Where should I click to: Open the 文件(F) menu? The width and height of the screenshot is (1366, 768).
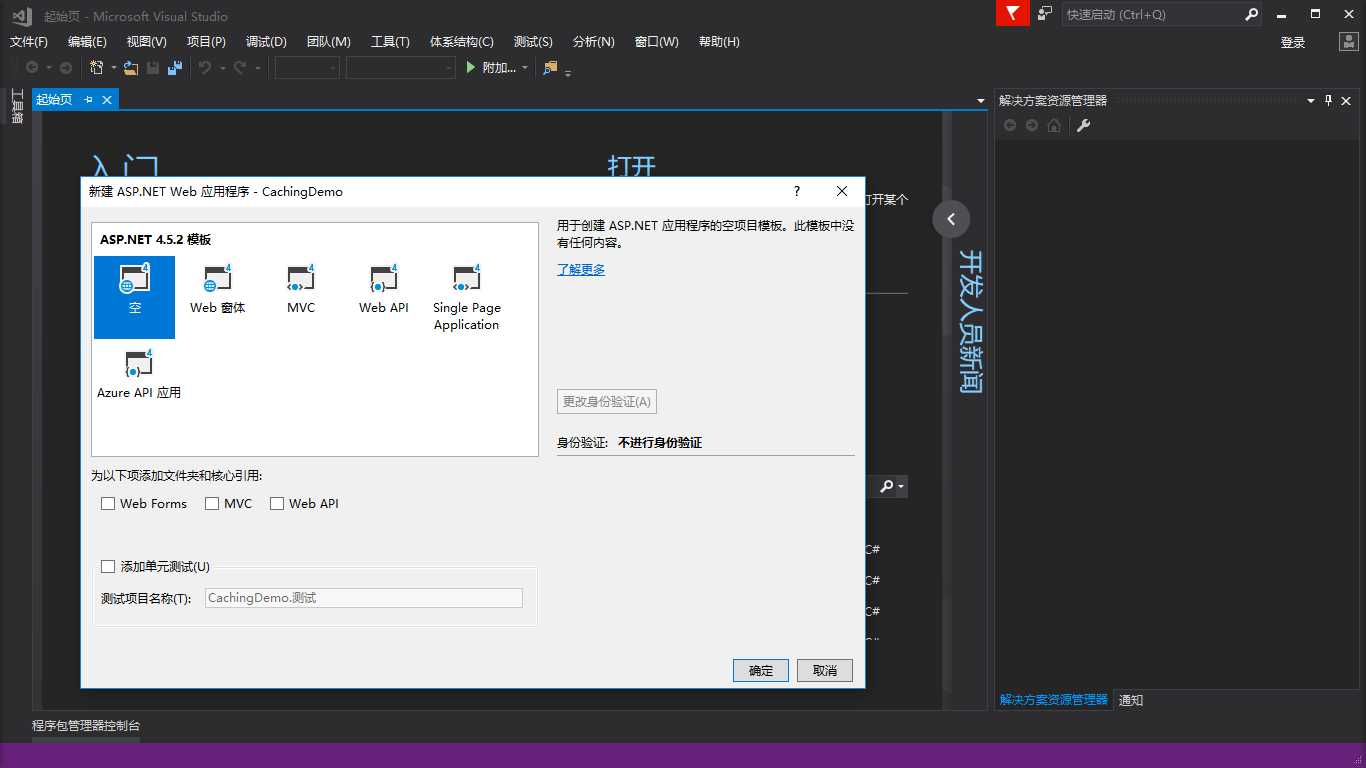click(x=29, y=42)
